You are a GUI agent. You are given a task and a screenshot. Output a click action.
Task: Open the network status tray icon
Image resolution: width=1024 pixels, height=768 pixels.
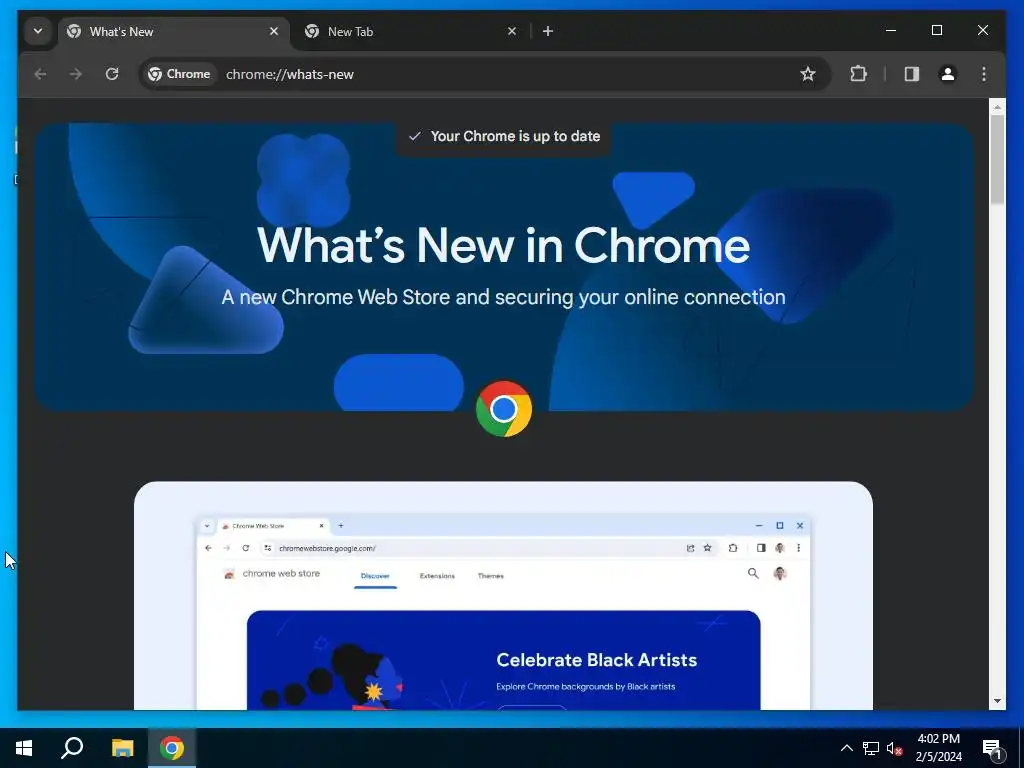coord(871,748)
